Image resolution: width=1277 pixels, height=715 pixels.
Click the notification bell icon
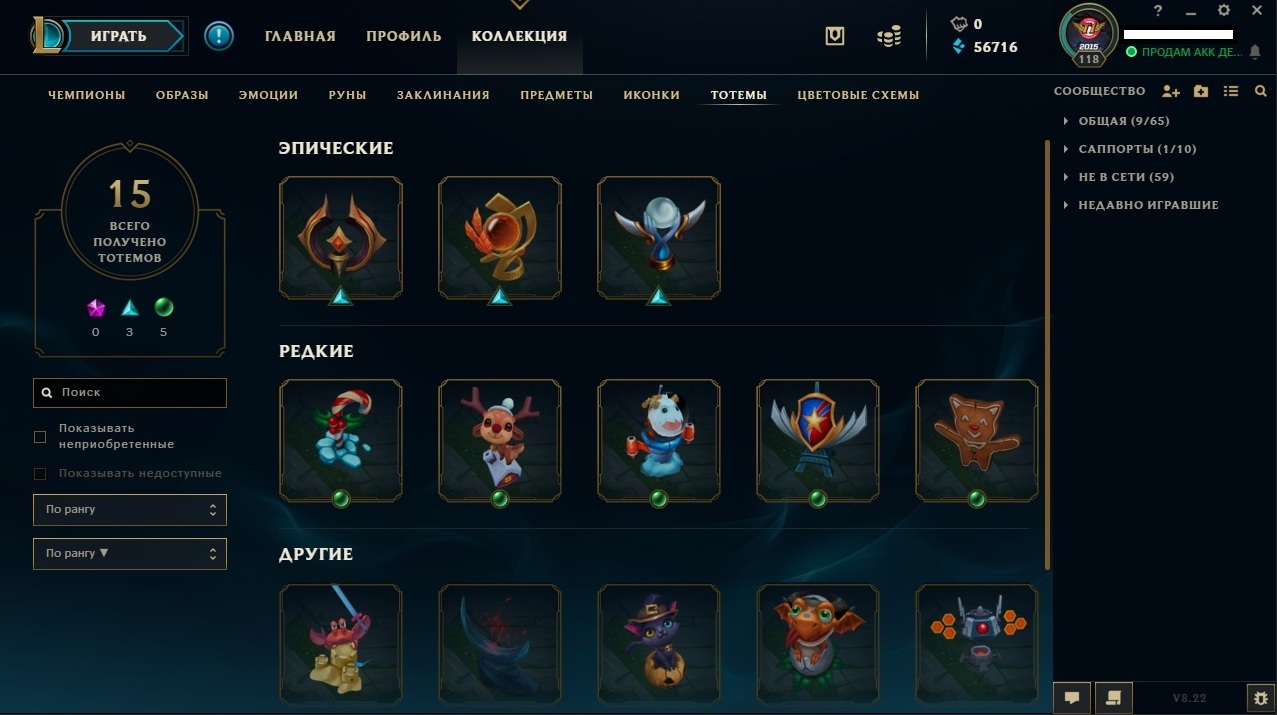pyautogui.click(x=1255, y=52)
